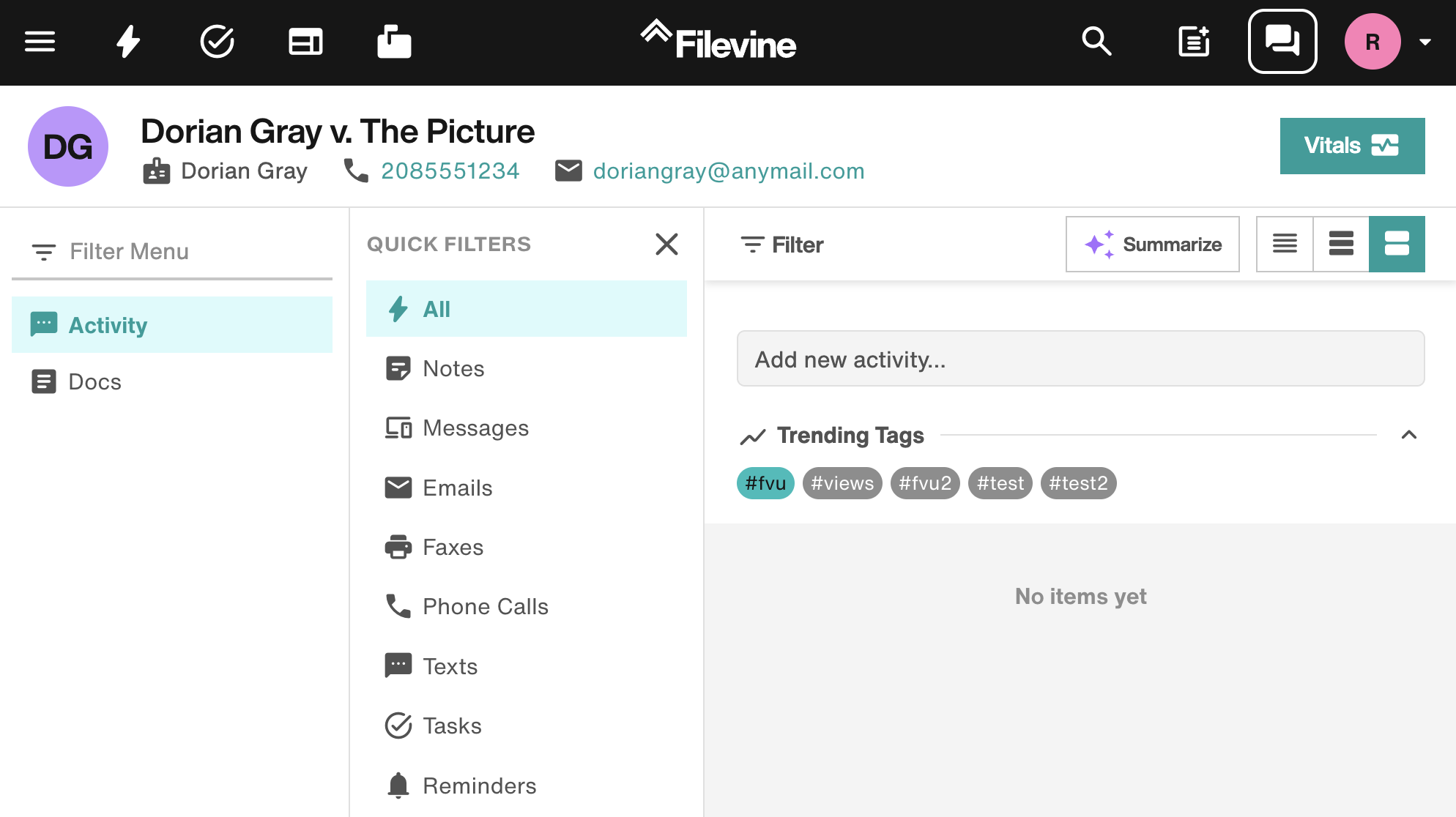The image size is (1456, 817).
Task: Select the #test tag
Action: [x=1000, y=483]
